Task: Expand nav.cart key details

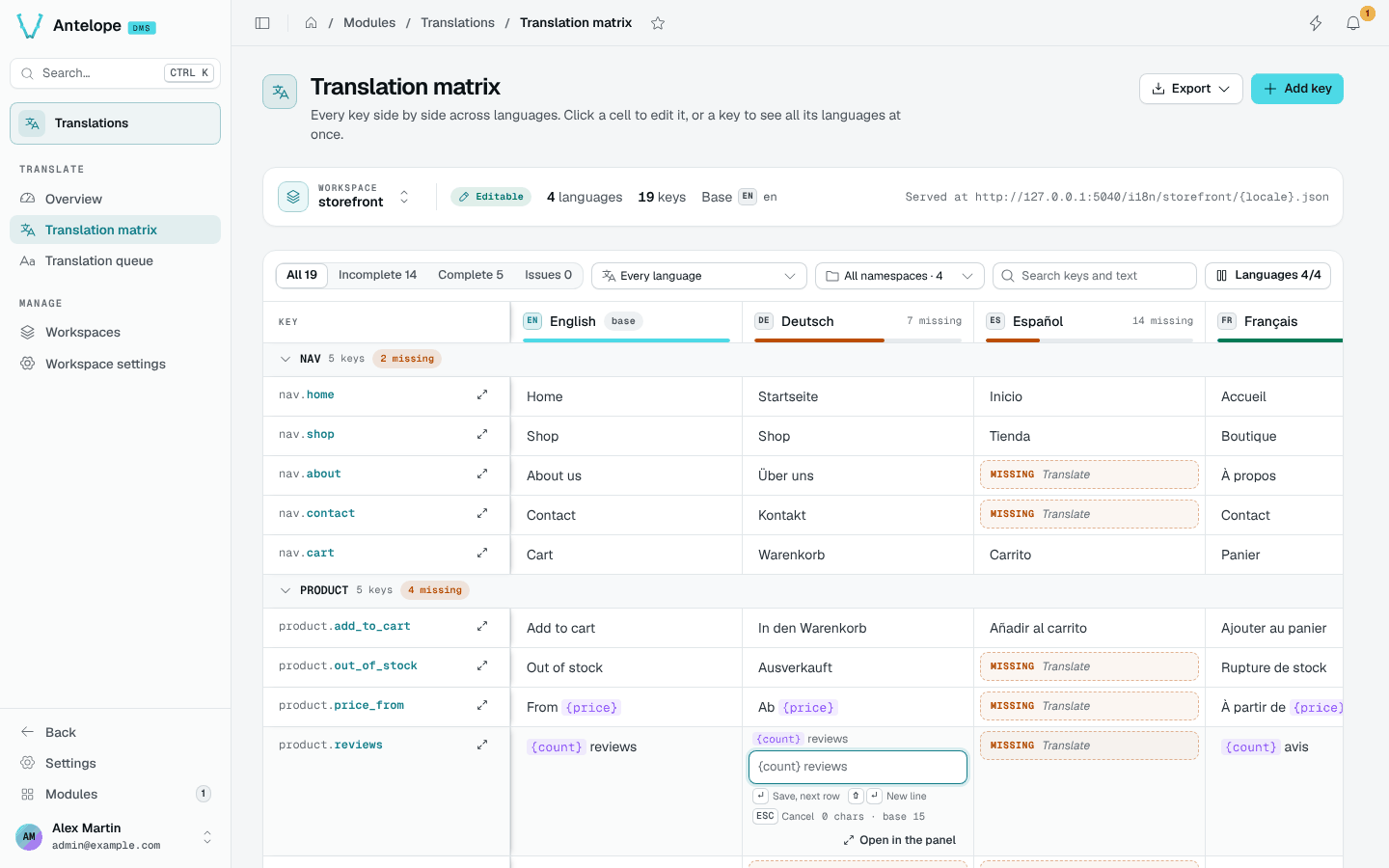Action: (482, 553)
